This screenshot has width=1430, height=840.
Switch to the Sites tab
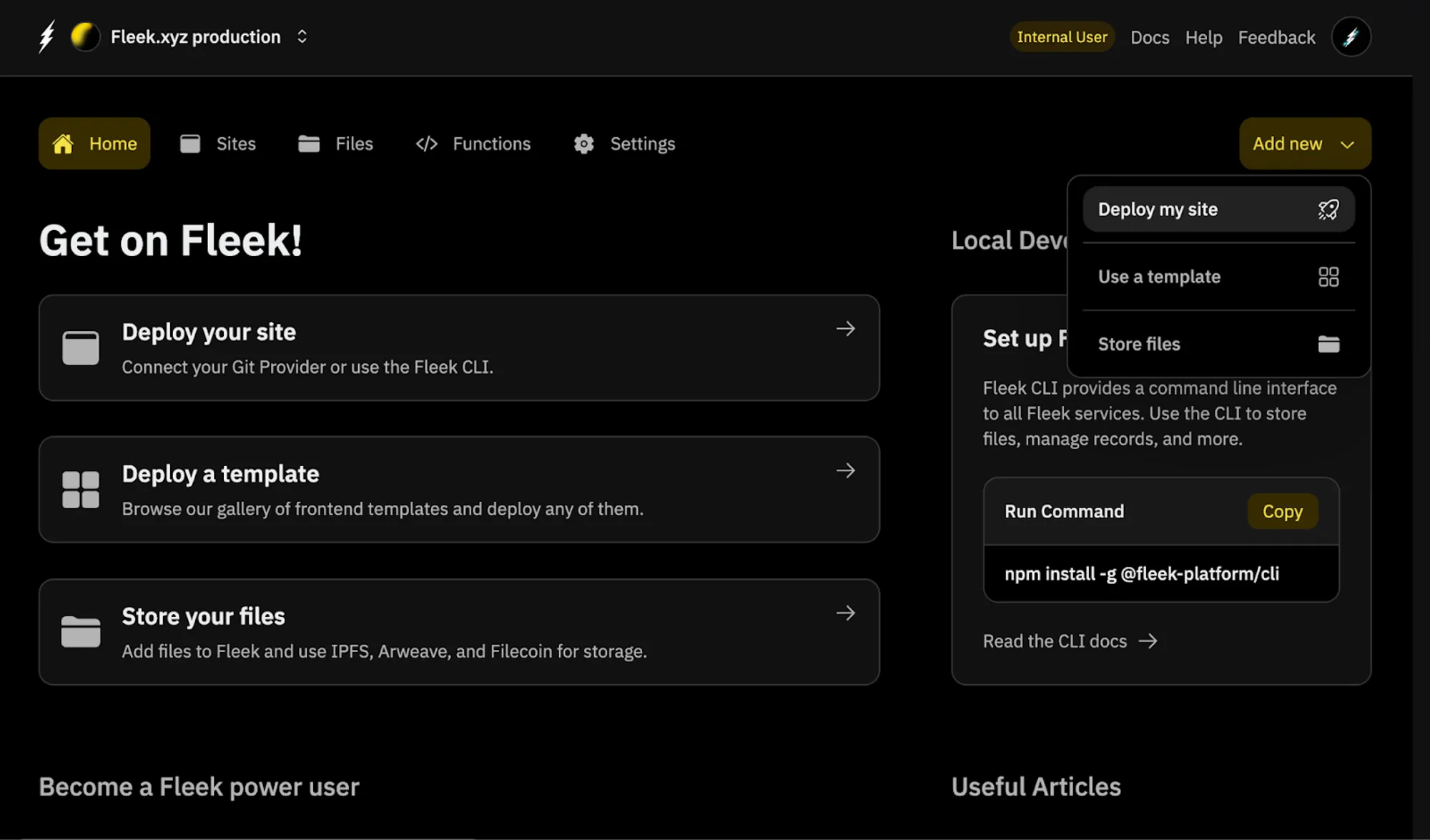(218, 144)
